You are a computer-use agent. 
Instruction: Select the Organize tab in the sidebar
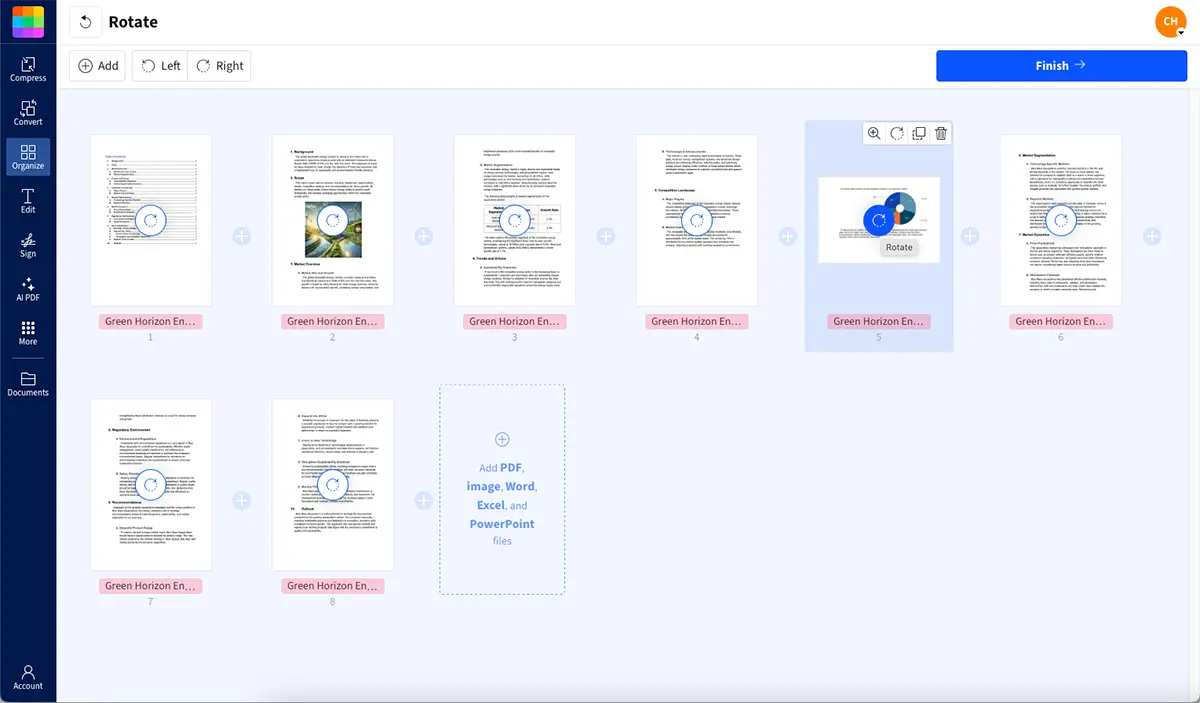point(27,156)
